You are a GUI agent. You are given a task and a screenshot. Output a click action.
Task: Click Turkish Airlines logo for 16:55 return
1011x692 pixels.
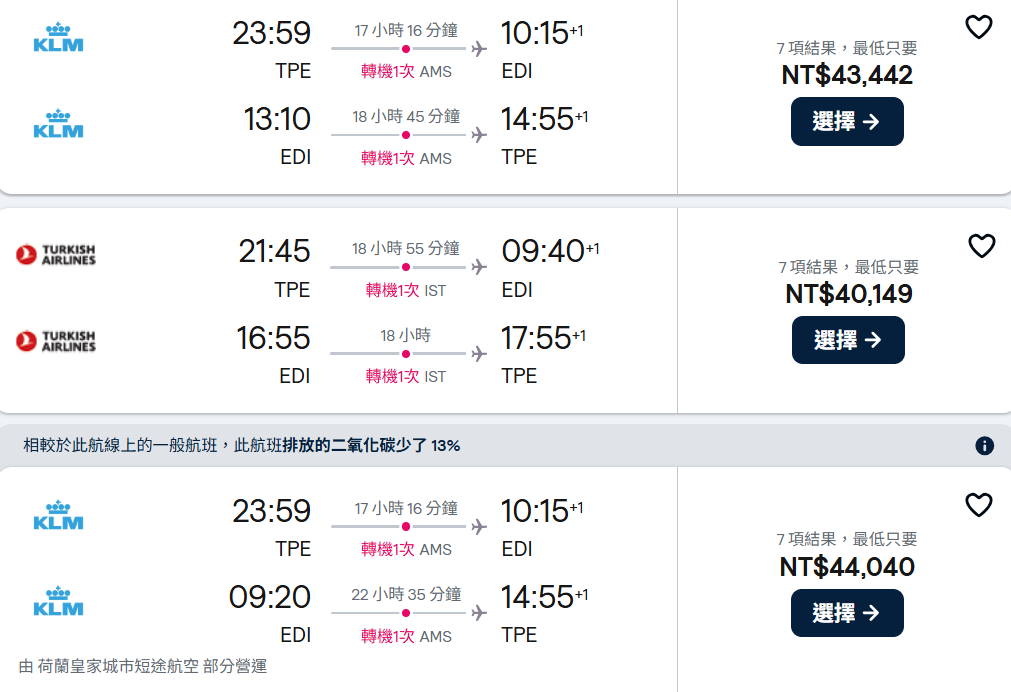(56, 341)
